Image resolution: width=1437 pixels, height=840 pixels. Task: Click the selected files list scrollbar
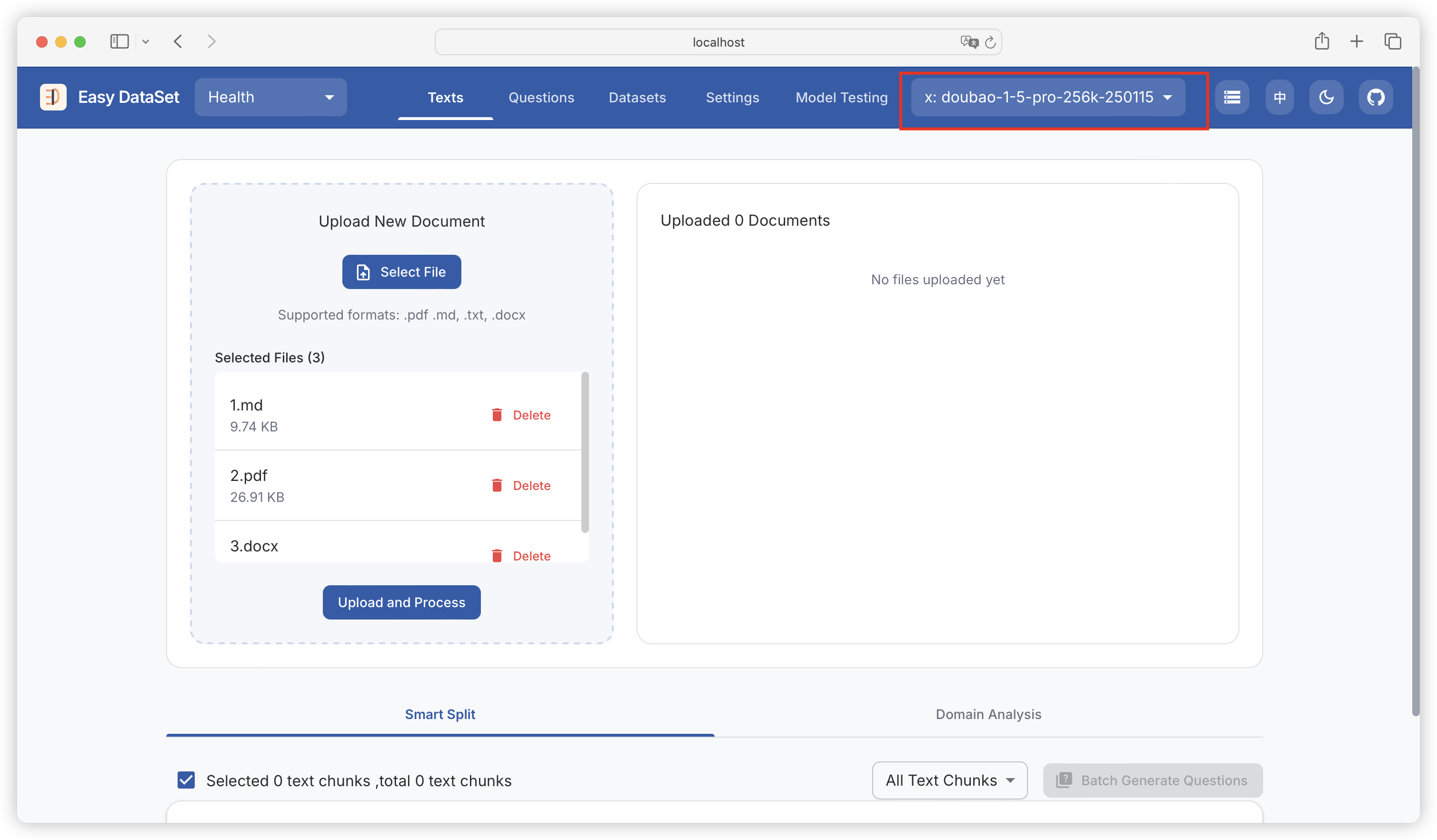(x=585, y=451)
